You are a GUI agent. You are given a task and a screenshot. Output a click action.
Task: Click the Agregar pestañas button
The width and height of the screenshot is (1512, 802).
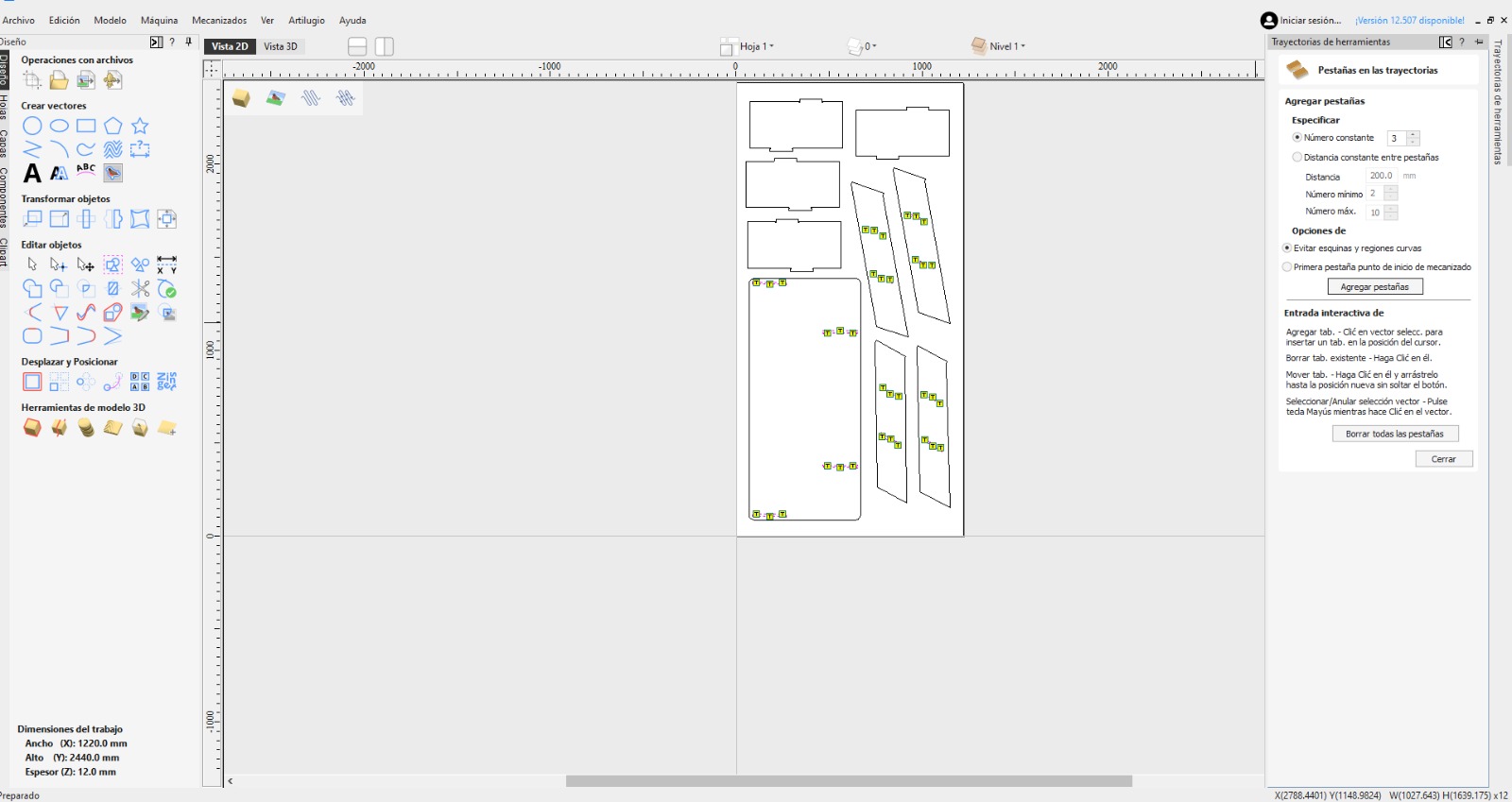pyautogui.click(x=1375, y=287)
